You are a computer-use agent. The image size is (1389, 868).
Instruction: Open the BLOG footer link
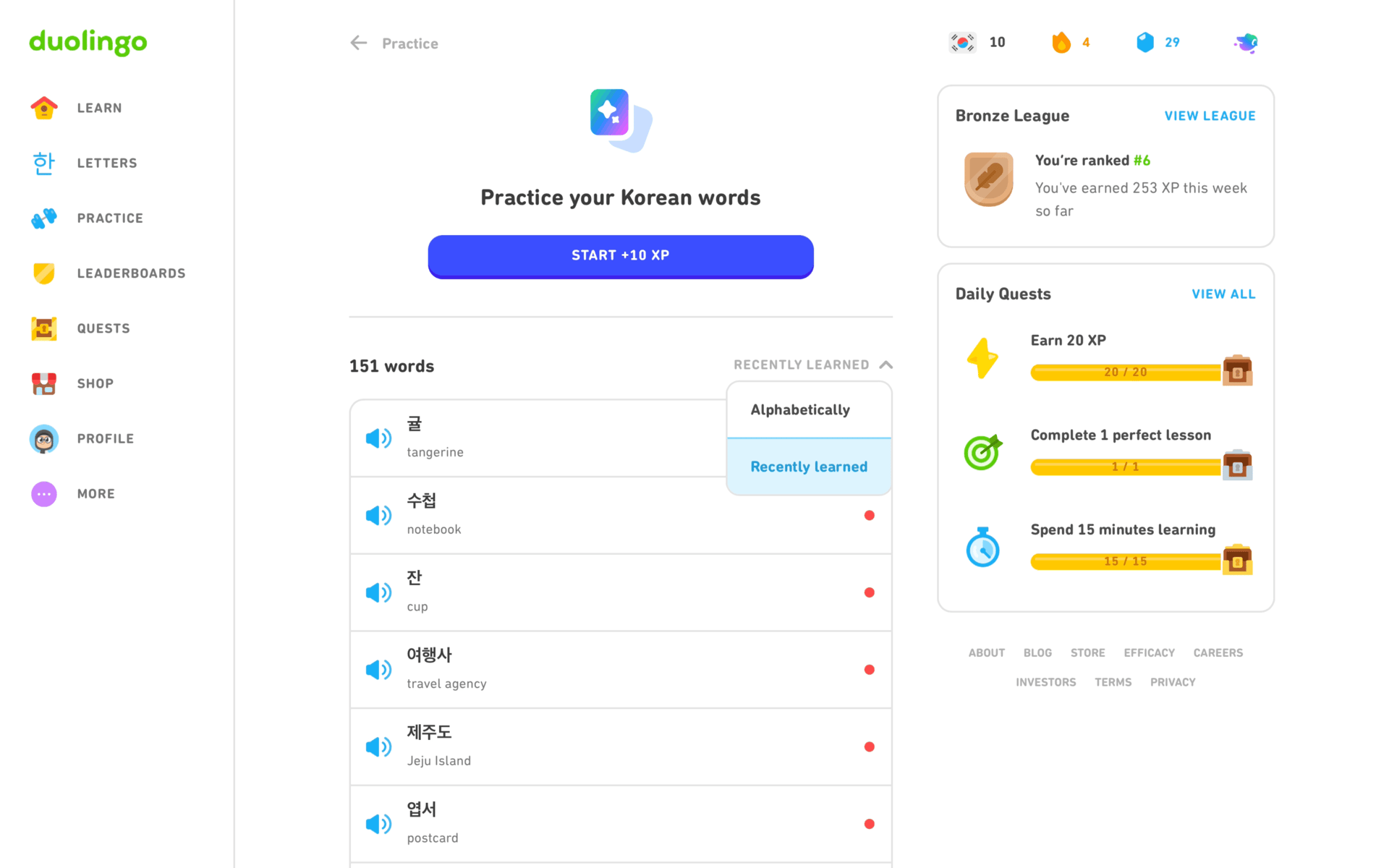click(1037, 652)
